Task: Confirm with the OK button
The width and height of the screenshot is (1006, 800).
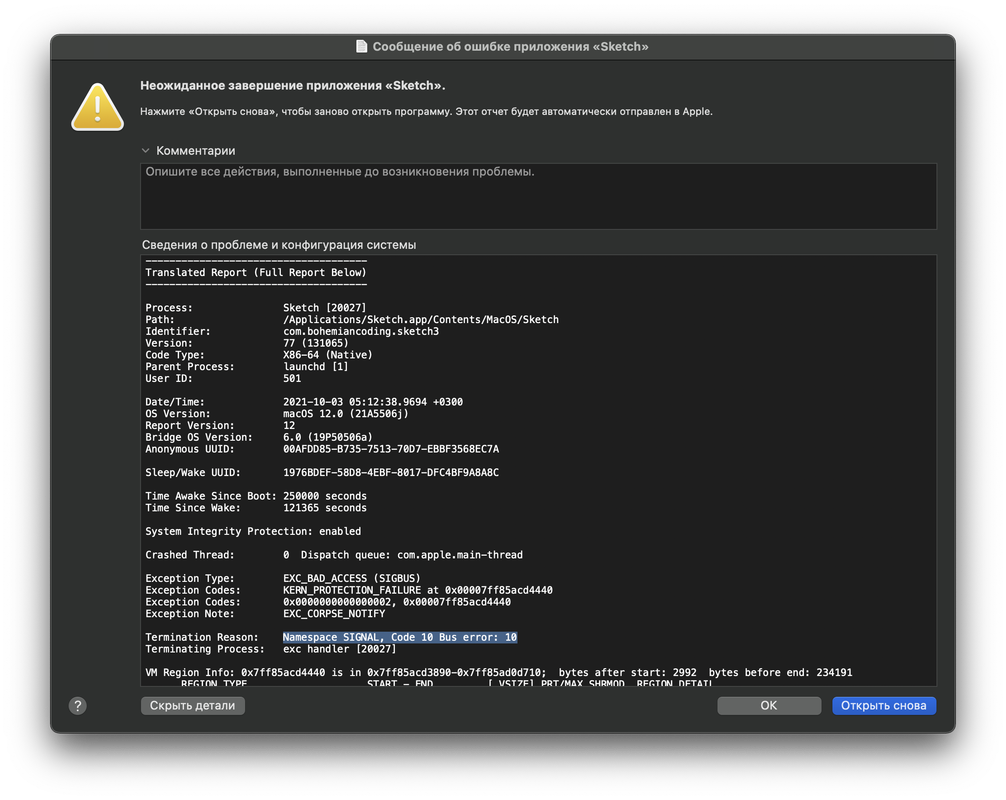Action: [x=769, y=706]
